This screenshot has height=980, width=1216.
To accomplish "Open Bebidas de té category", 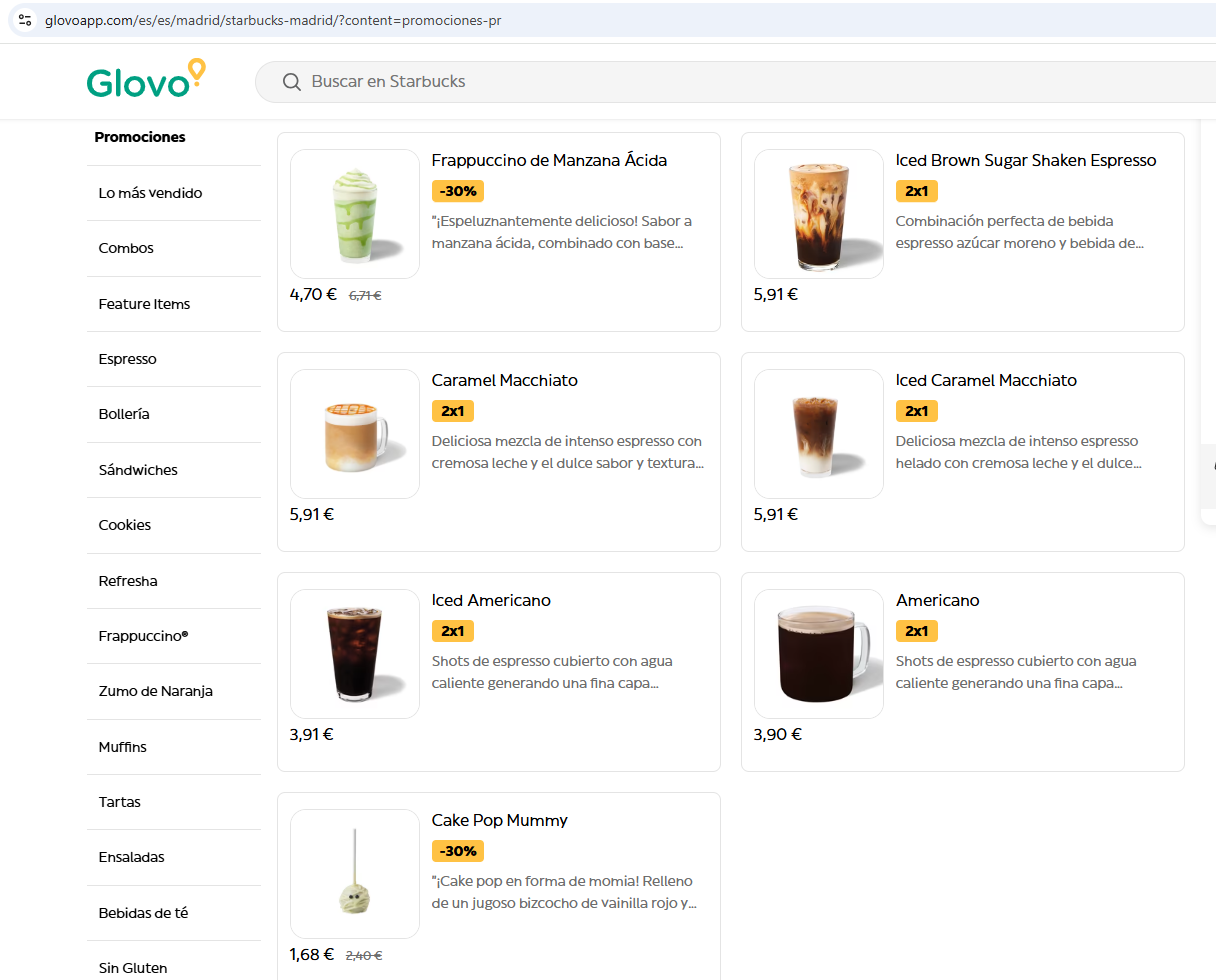I will pyautogui.click(x=143, y=913).
